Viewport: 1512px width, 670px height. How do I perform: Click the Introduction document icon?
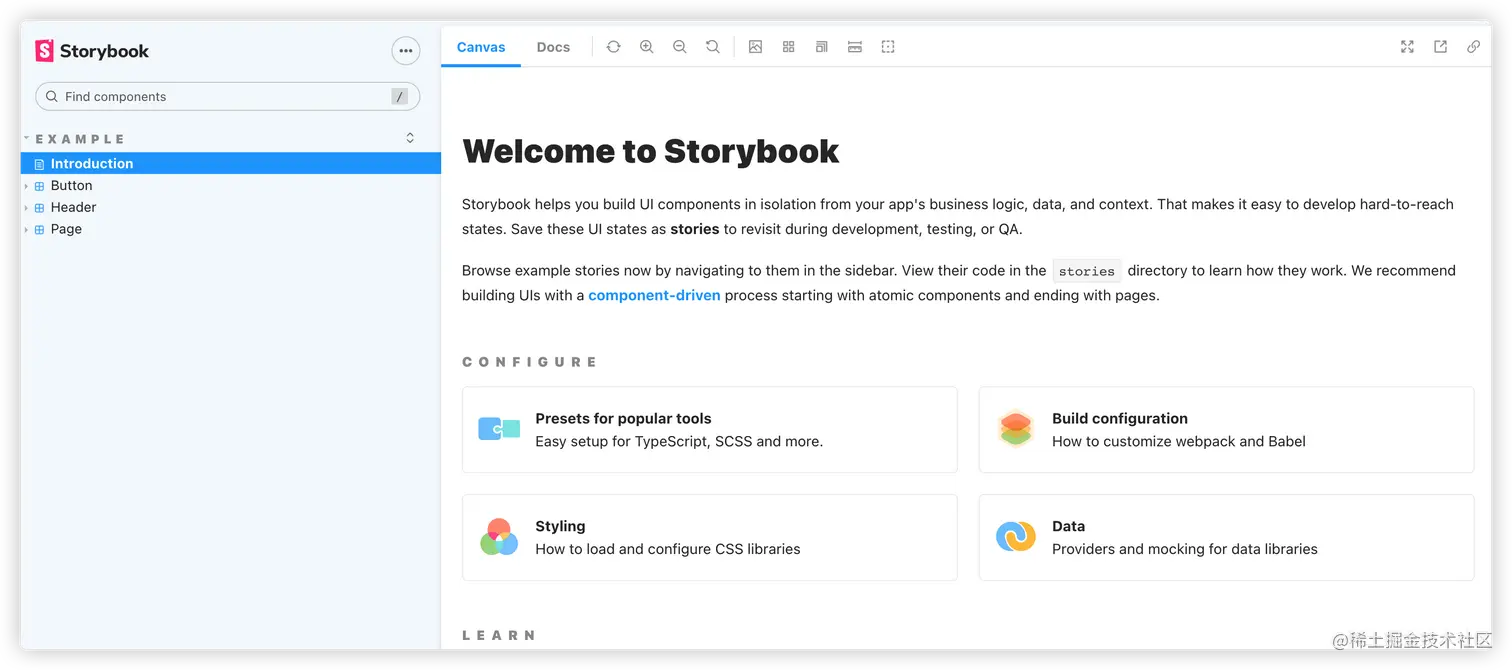[40, 164]
